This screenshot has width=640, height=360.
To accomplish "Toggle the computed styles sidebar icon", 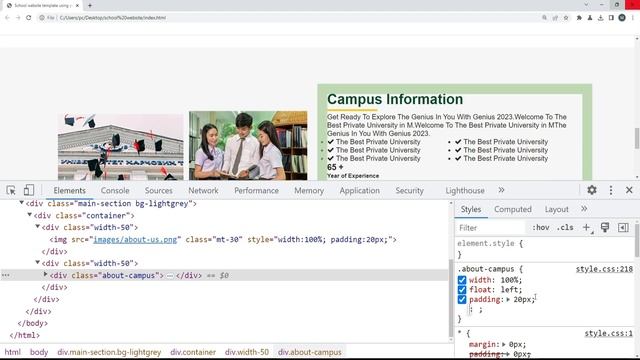I will tap(623, 228).
